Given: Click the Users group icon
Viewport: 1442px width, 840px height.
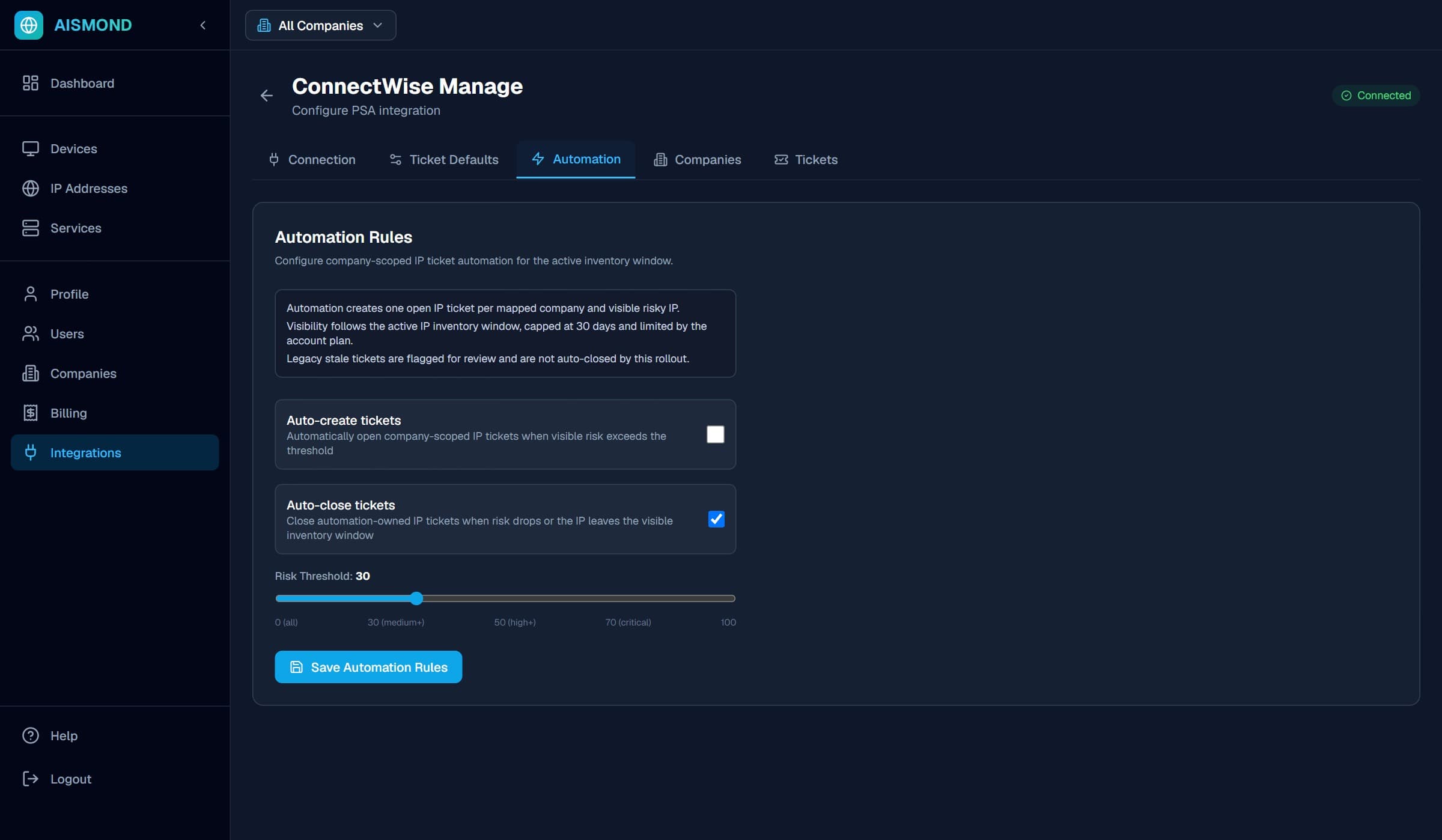Looking at the screenshot, I should tap(31, 333).
